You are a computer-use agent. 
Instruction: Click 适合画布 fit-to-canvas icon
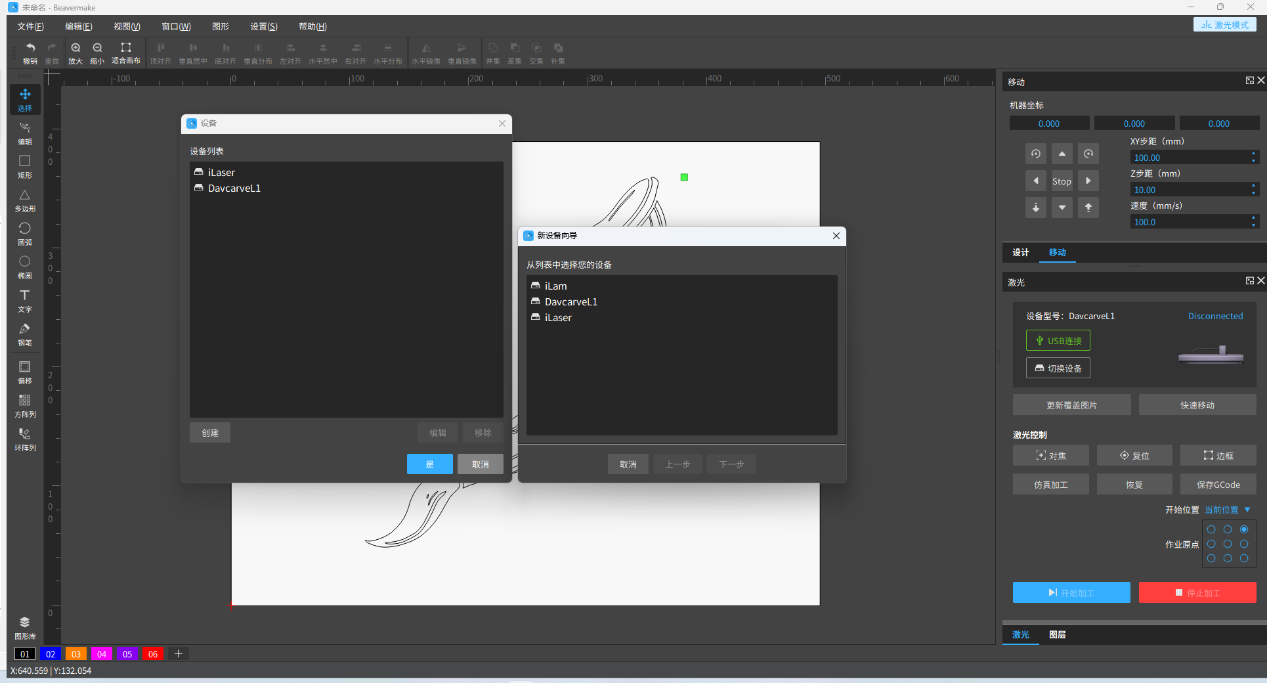coord(125,52)
